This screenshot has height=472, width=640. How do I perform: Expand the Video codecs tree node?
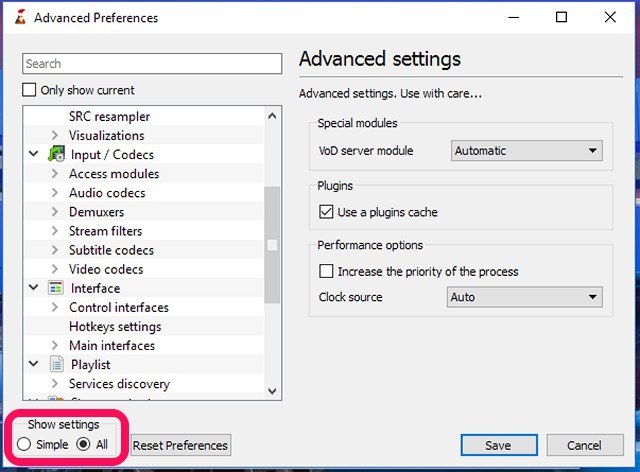click(x=55, y=269)
